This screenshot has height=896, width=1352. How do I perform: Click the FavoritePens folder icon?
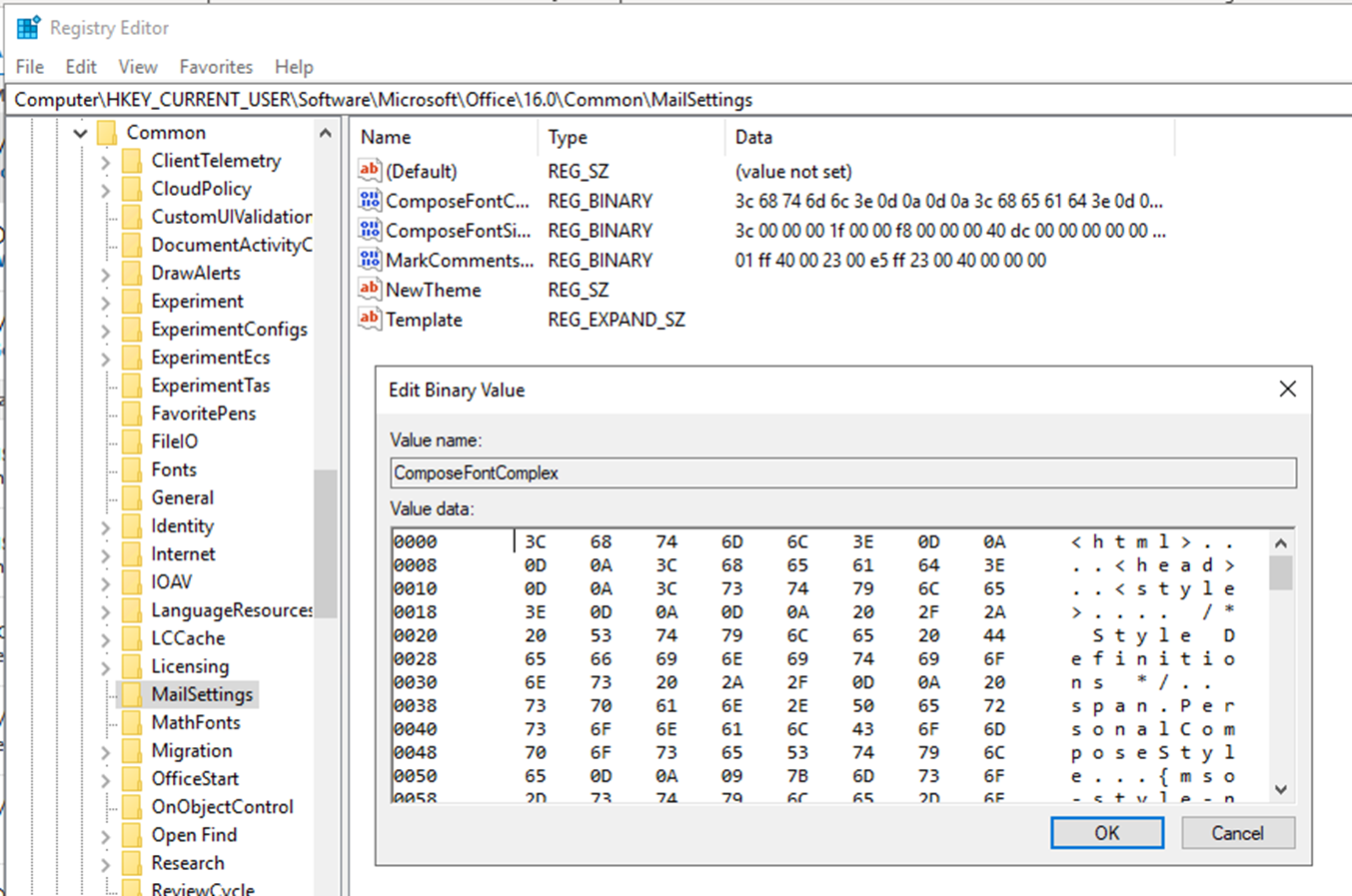pyautogui.click(x=132, y=414)
